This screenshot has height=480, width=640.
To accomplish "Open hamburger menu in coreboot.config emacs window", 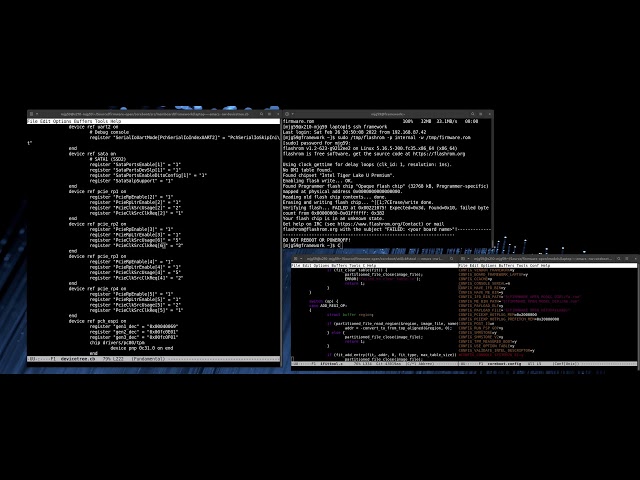I will [627, 258].
